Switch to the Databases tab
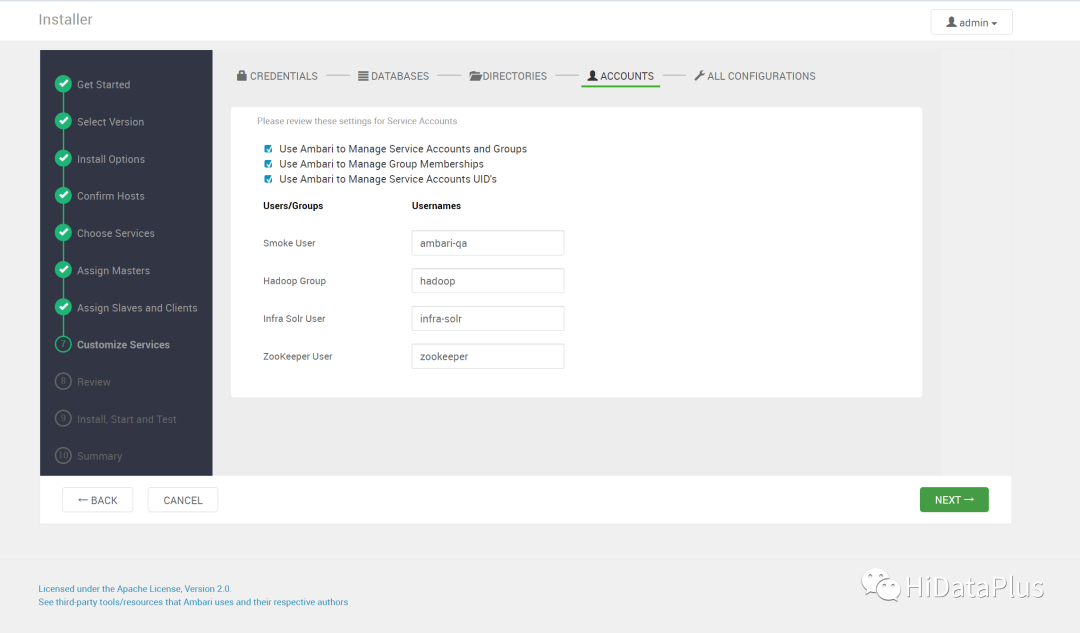 393,76
